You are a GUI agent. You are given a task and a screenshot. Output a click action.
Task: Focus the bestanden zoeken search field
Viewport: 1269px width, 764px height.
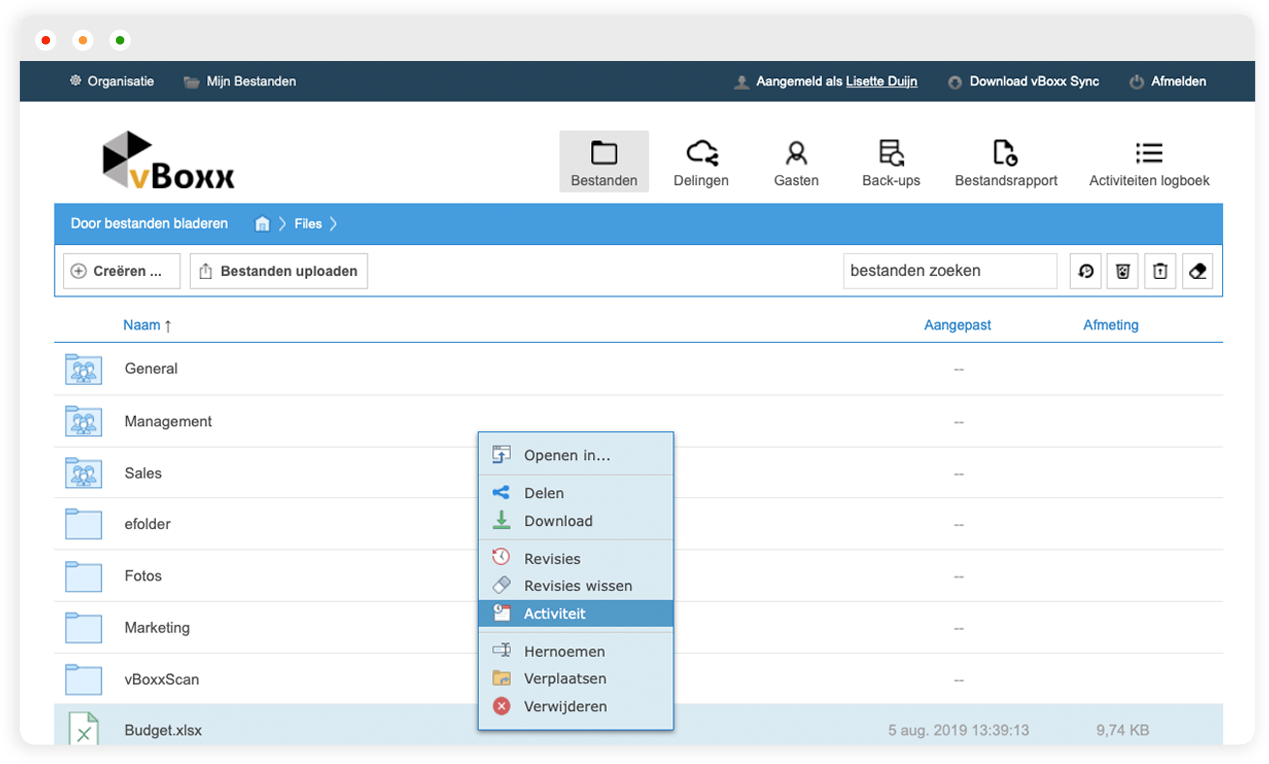tap(950, 271)
